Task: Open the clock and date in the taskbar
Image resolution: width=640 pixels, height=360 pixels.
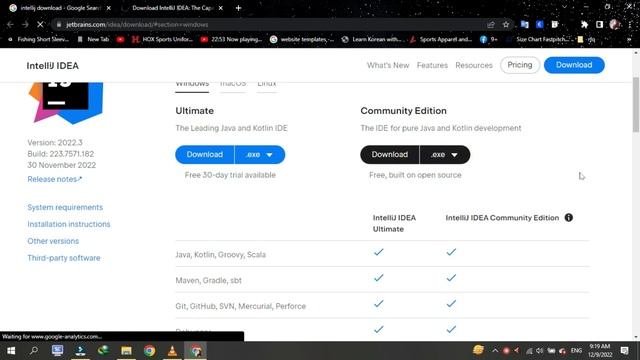Action: [600, 351]
